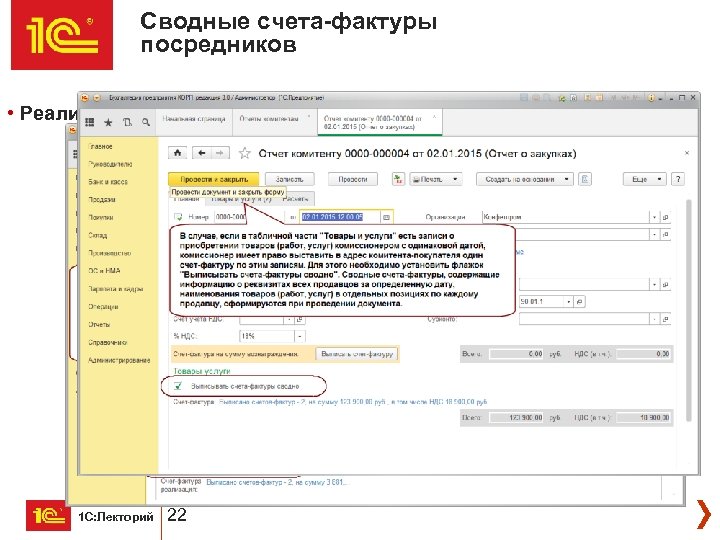This screenshot has width=720, height=540.
Task: Open the Производство section
Action: coord(110,253)
